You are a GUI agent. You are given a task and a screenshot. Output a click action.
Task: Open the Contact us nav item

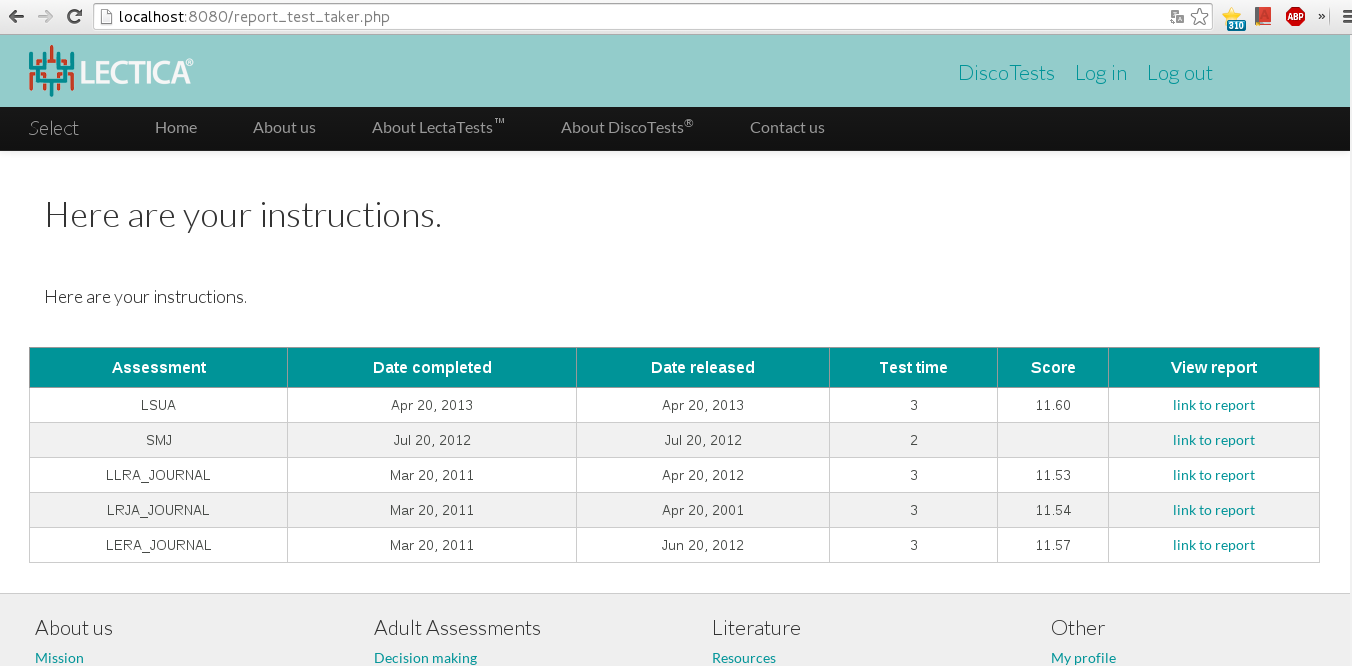coord(787,127)
